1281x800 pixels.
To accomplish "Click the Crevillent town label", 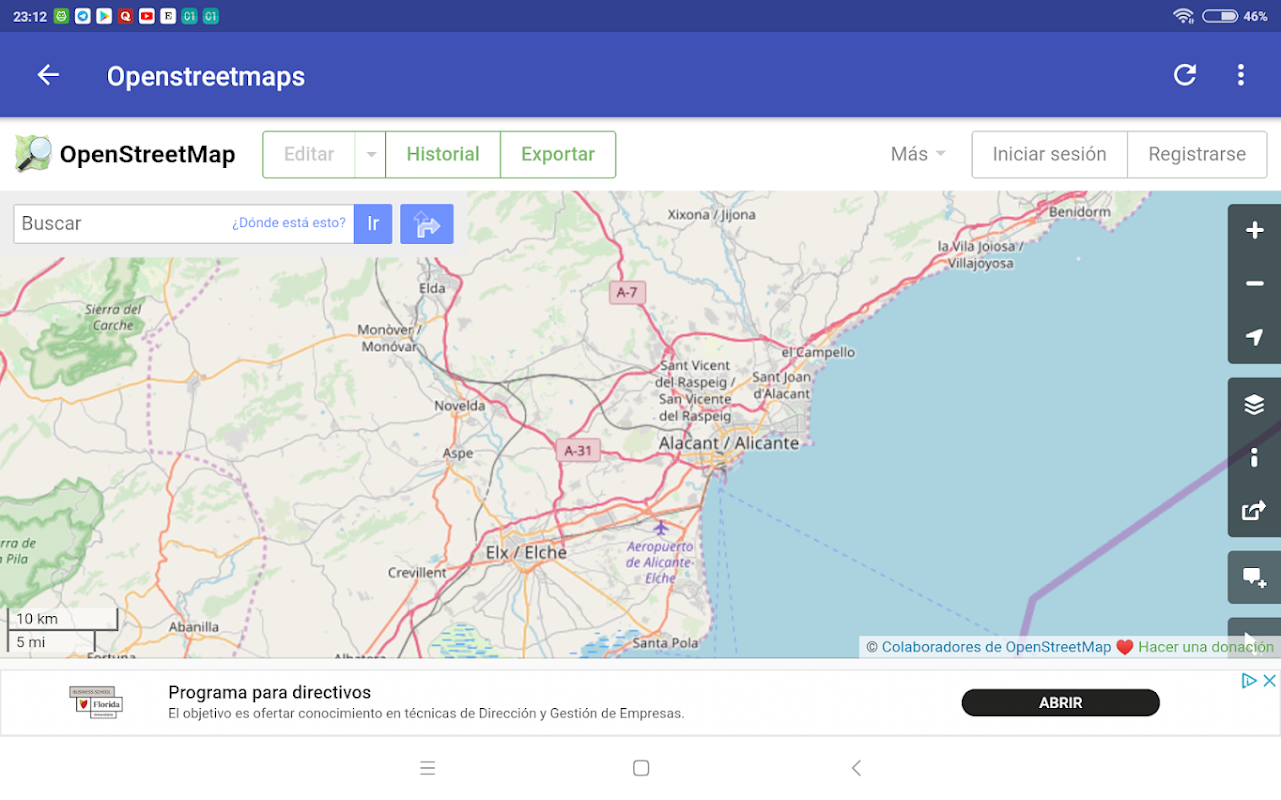I will pos(418,573).
